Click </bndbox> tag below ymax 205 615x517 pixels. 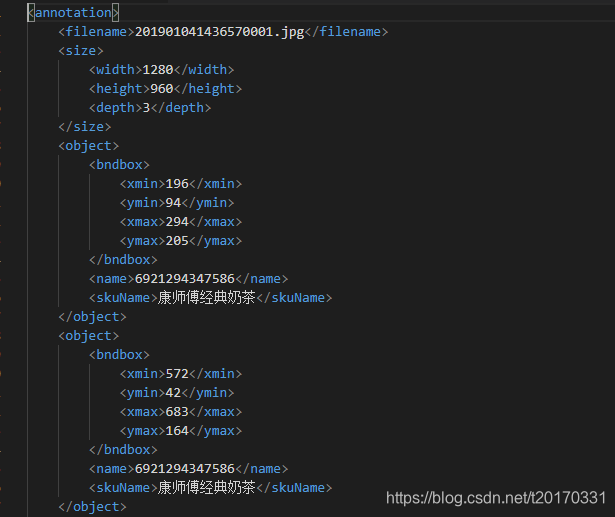pyautogui.click(x=123, y=260)
